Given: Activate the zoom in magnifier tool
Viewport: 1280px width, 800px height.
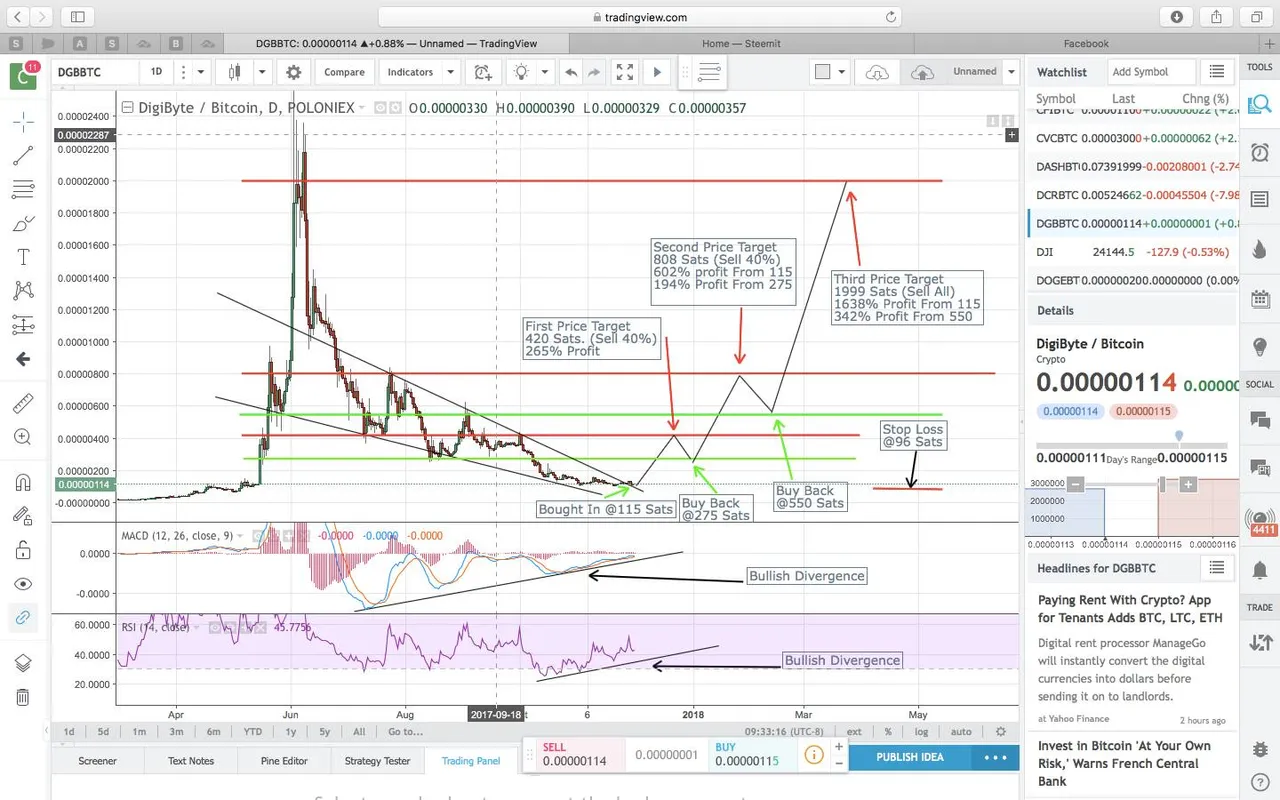Looking at the screenshot, I should (23, 437).
